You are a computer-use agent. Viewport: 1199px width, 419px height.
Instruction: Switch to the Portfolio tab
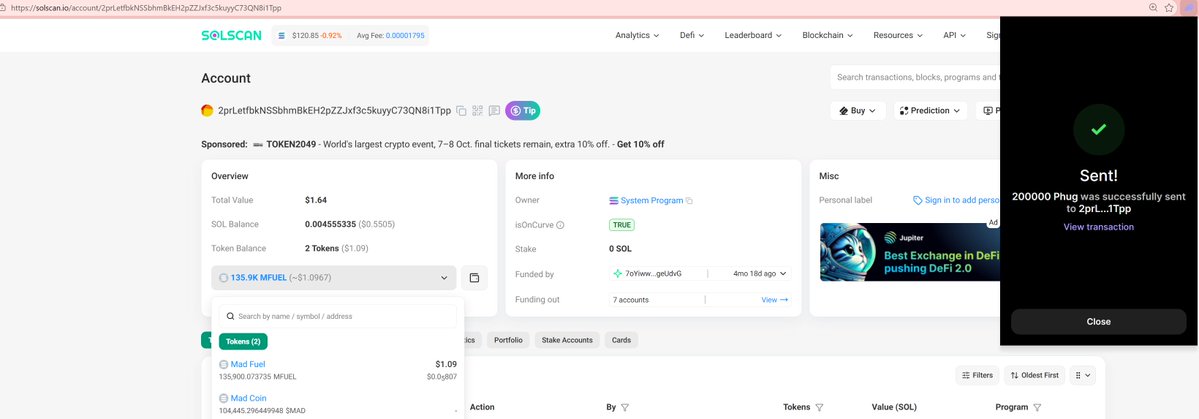[509, 340]
